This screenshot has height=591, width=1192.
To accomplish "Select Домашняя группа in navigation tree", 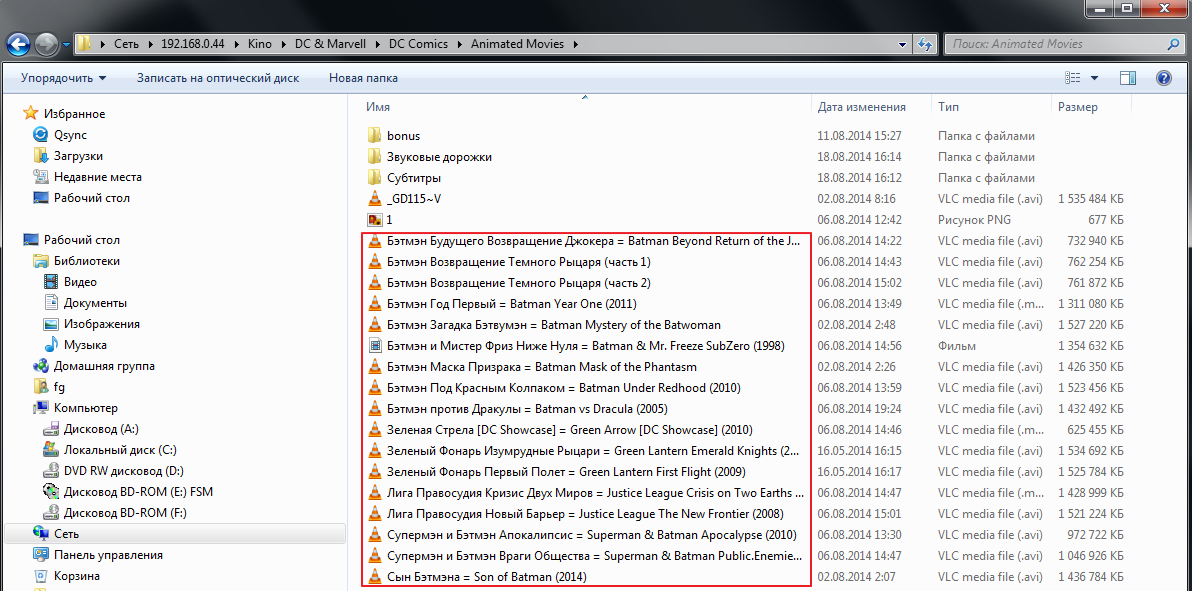I will (104, 366).
